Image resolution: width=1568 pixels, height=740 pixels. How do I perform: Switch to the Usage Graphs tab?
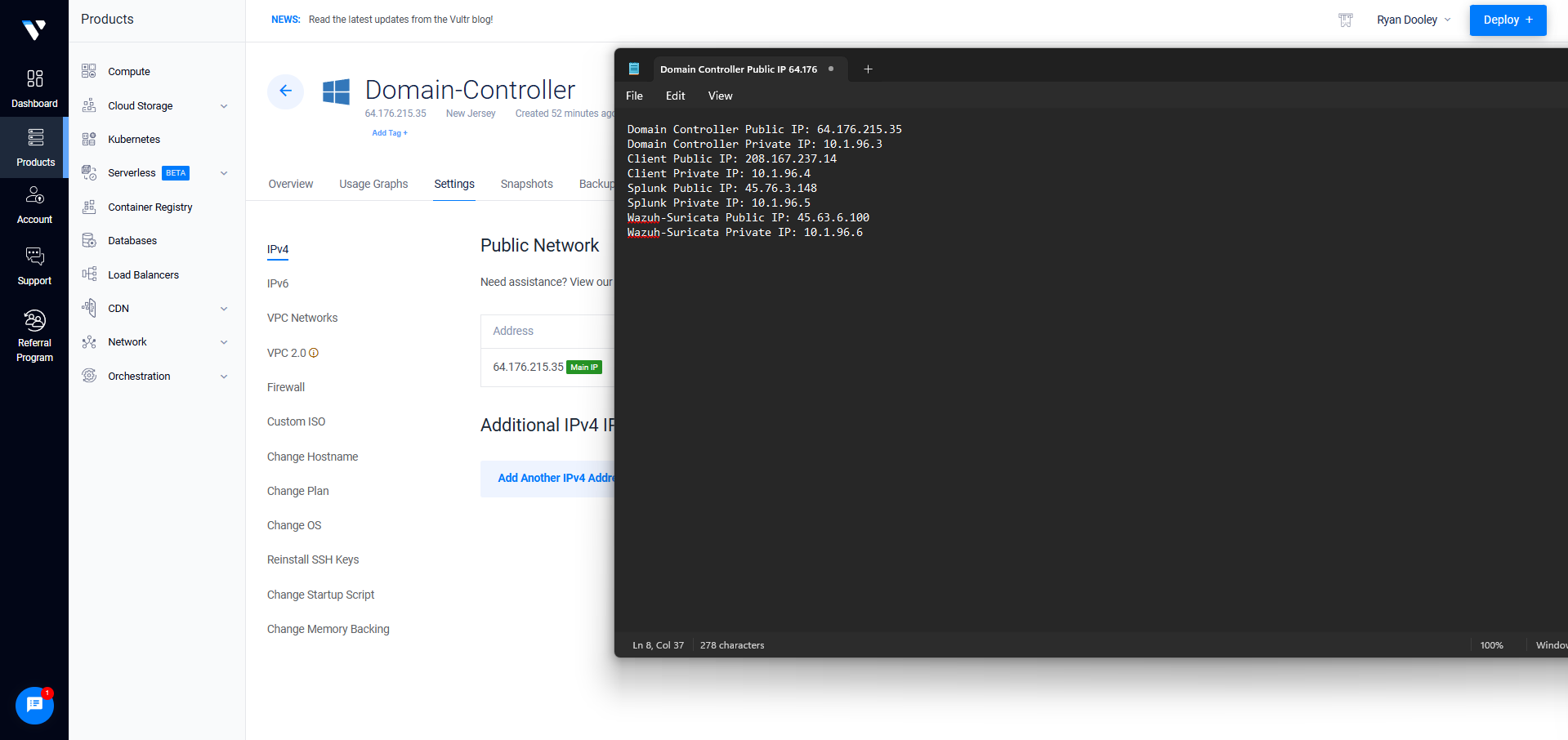click(x=373, y=184)
